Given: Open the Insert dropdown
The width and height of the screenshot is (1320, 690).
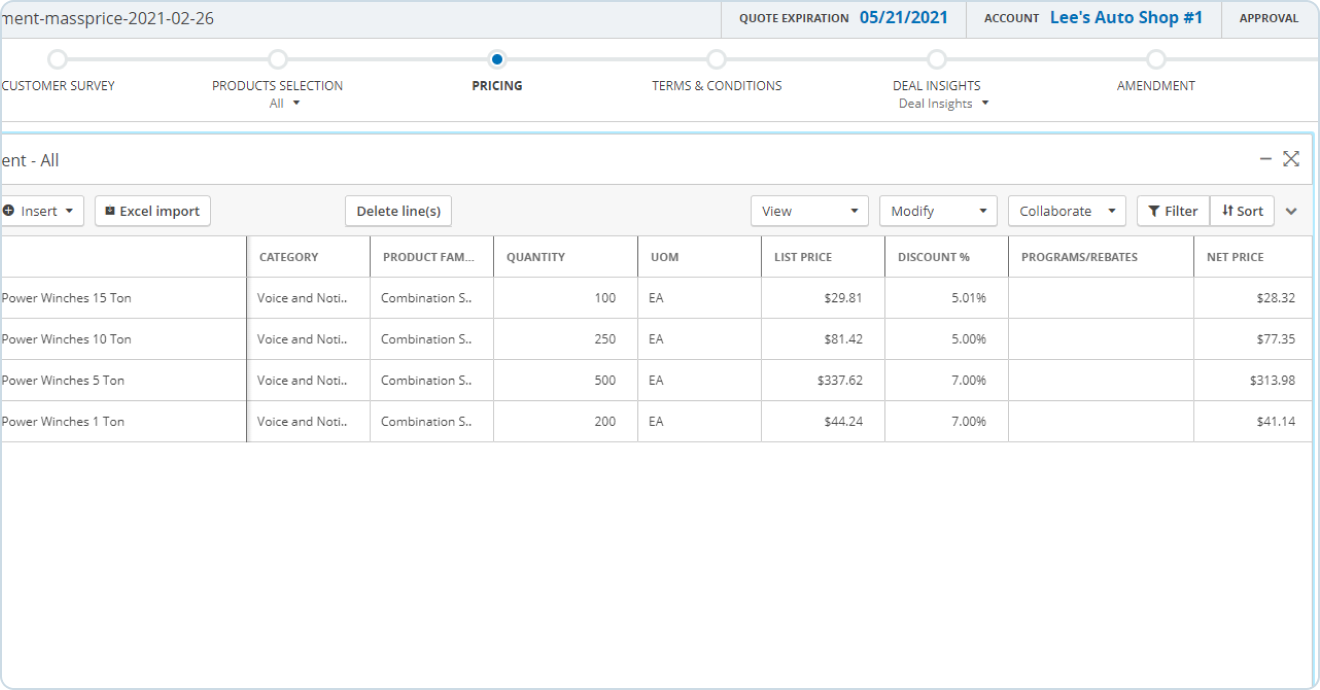Looking at the screenshot, I should pyautogui.click(x=40, y=211).
